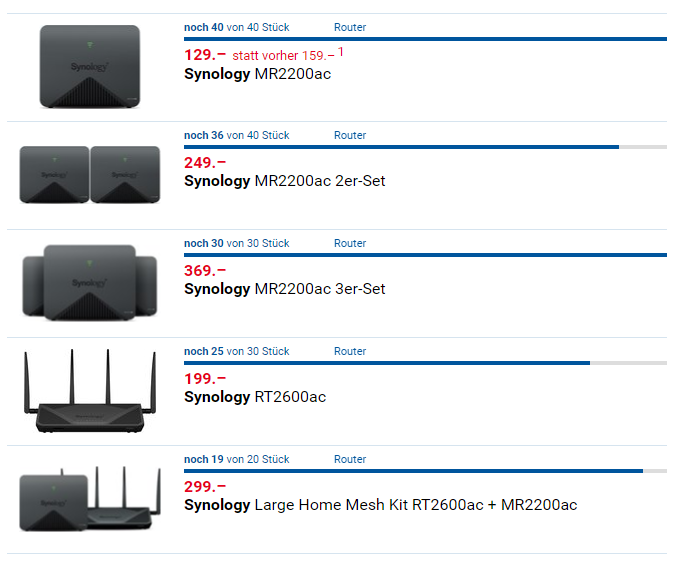The image size is (696, 563).
Task: Click footnote 1 beside statt vorher 159.–
Action: click(340, 52)
